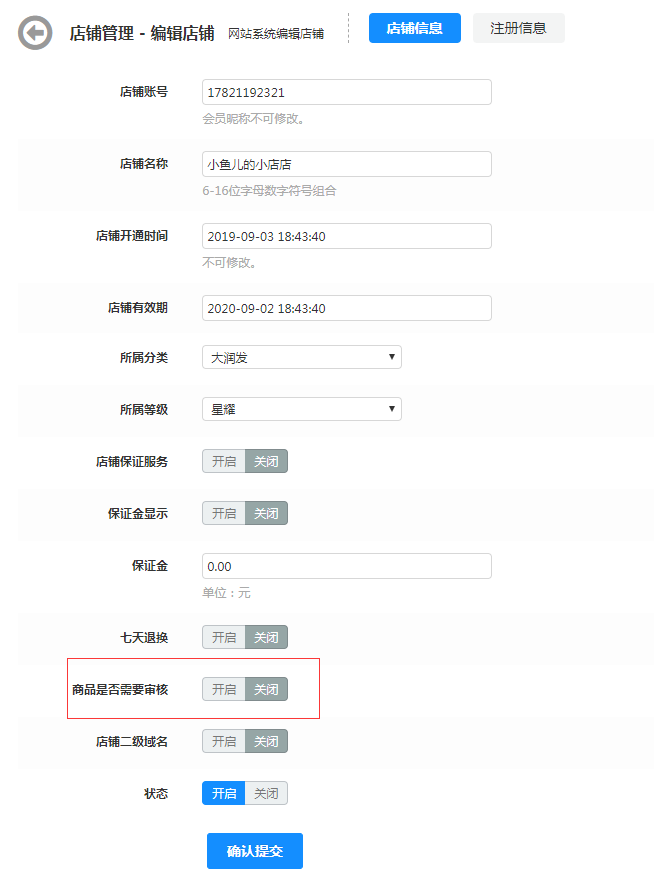The image size is (654, 873).
Task: Turn on 店铺保证服务 with 开启
Action: click(x=224, y=461)
